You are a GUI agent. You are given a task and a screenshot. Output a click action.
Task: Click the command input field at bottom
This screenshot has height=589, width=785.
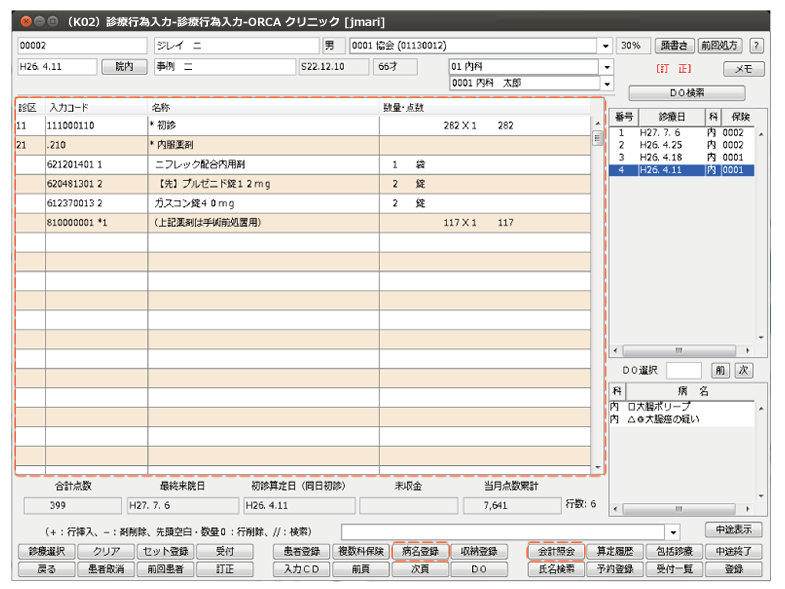pyautogui.click(x=503, y=532)
